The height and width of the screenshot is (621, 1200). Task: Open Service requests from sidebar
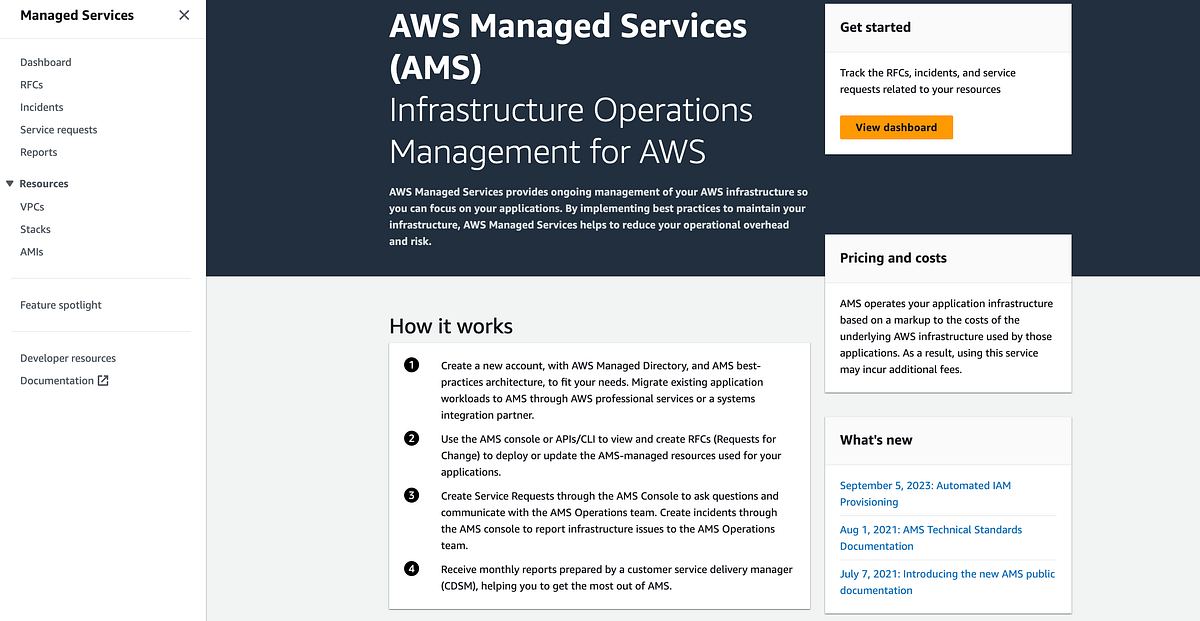click(x=58, y=129)
